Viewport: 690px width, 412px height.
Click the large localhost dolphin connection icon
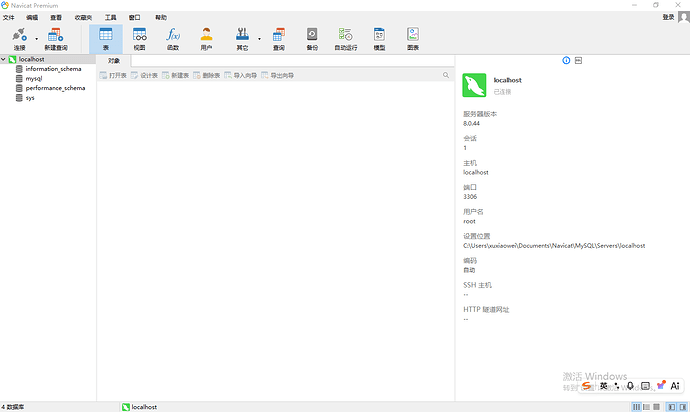tap(474, 85)
